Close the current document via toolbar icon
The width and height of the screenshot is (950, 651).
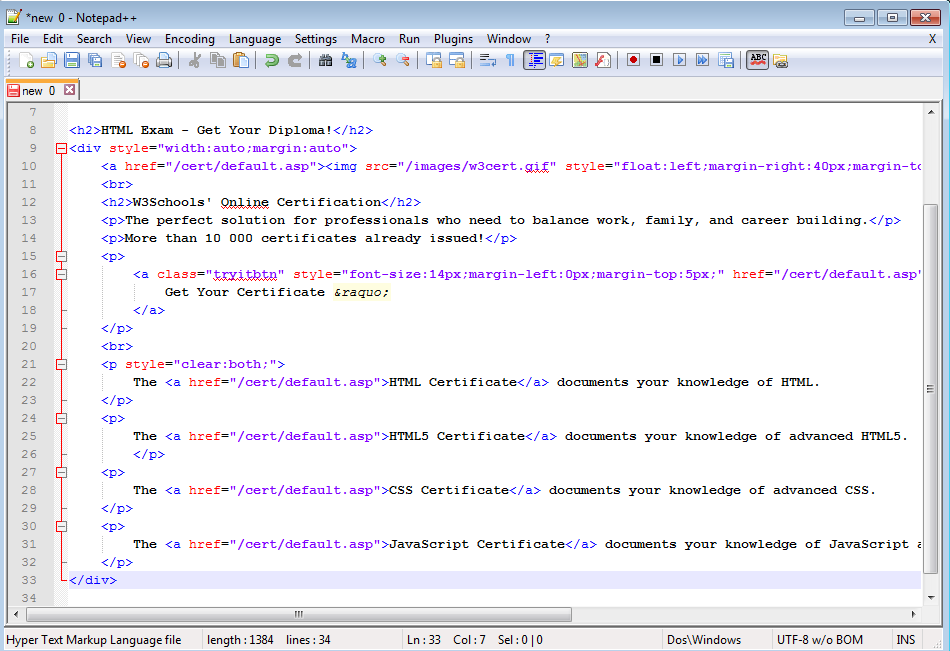pos(119,60)
